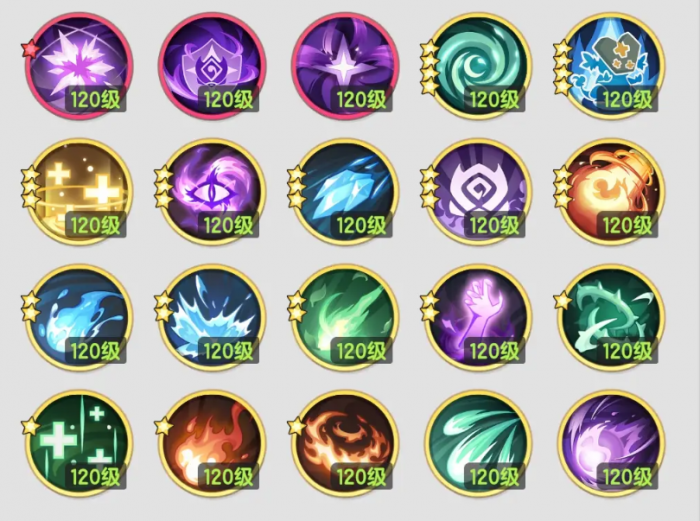Select the green healing plus signs skill

(x=79, y=444)
